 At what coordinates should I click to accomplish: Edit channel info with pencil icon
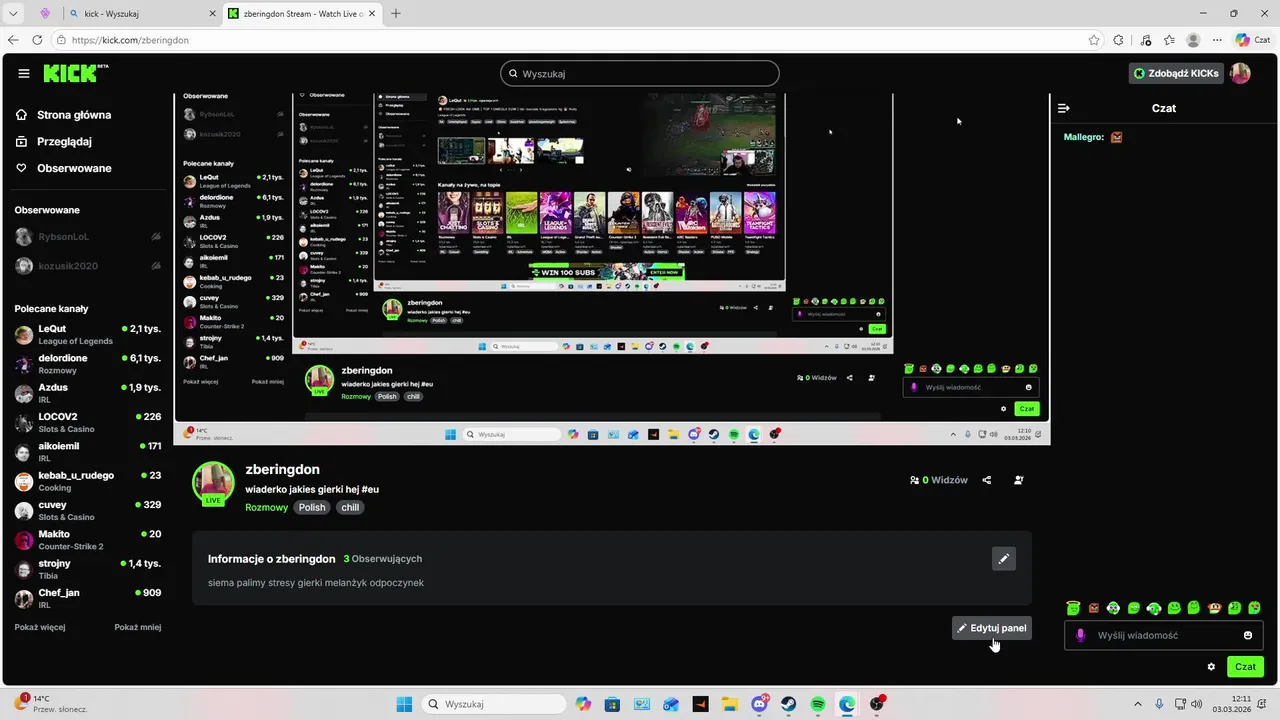[1004, 558]
